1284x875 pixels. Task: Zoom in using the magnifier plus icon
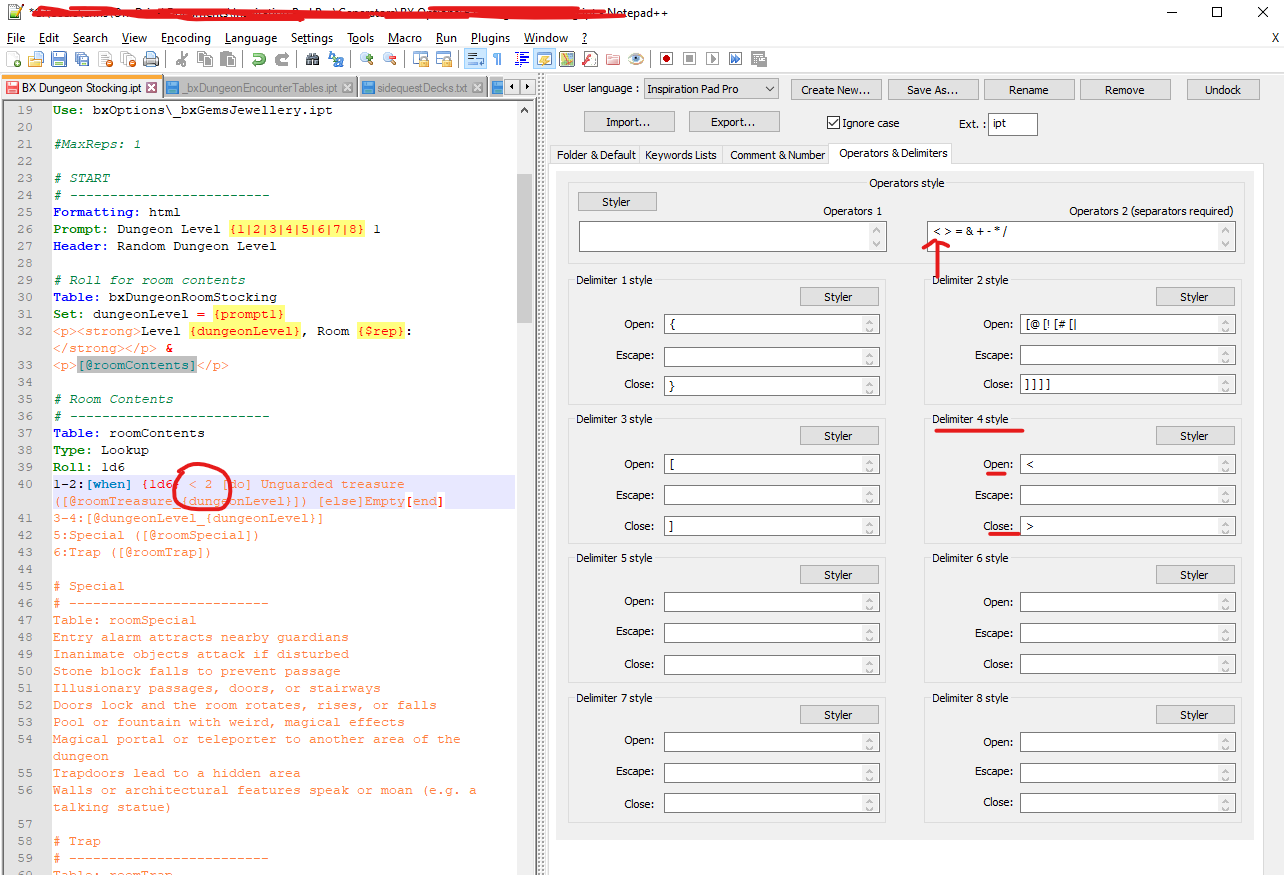tap(366, 59)
